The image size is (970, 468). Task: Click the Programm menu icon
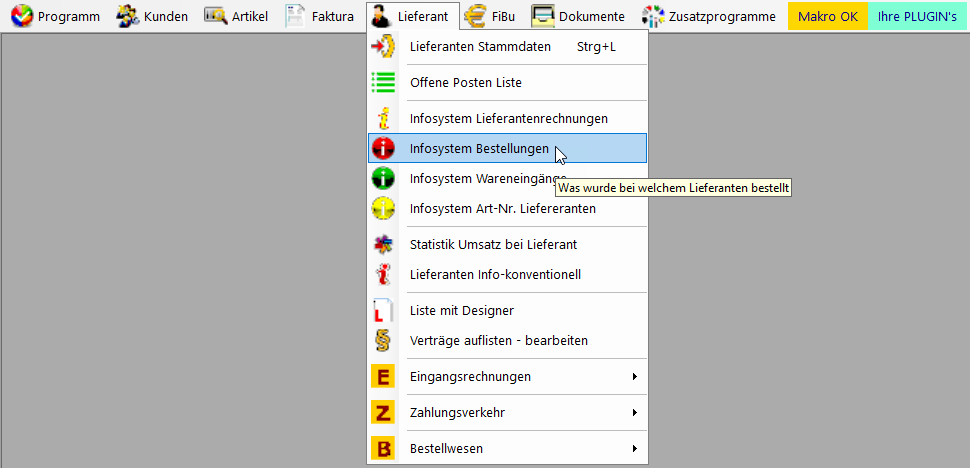coord(22,17)
